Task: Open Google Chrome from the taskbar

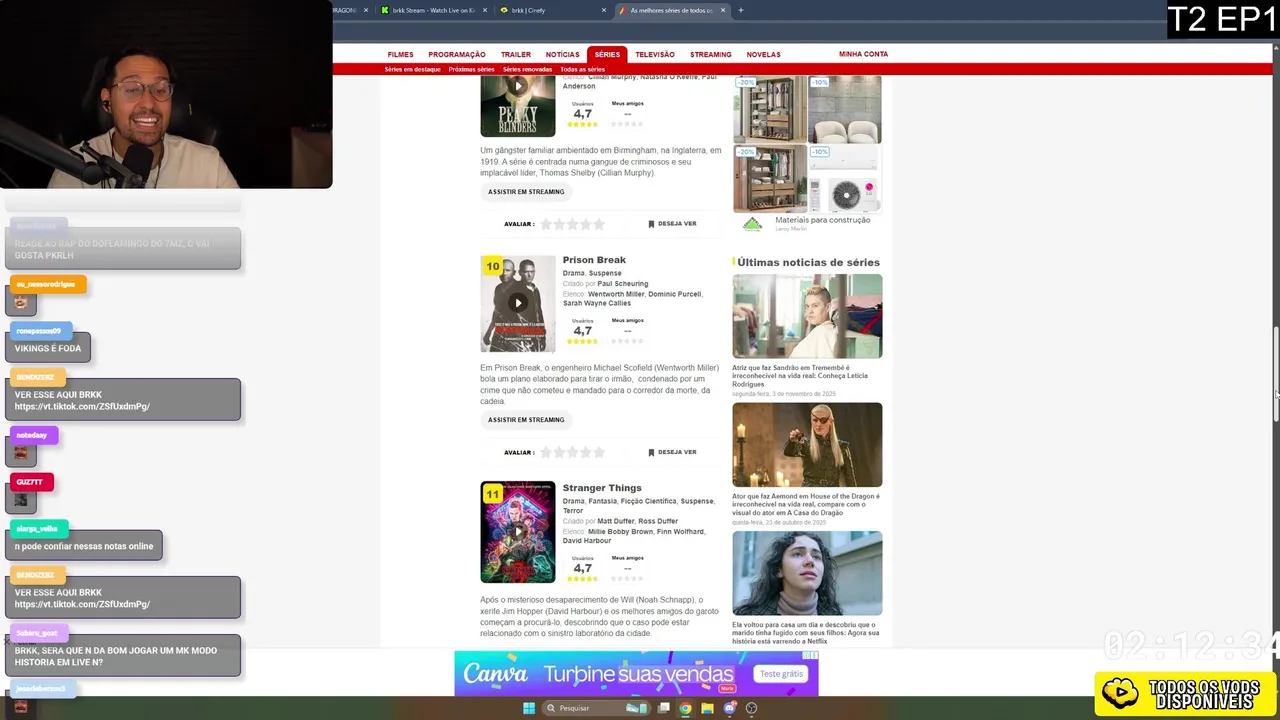Action: pyautogui.click(x=685, y=708)
